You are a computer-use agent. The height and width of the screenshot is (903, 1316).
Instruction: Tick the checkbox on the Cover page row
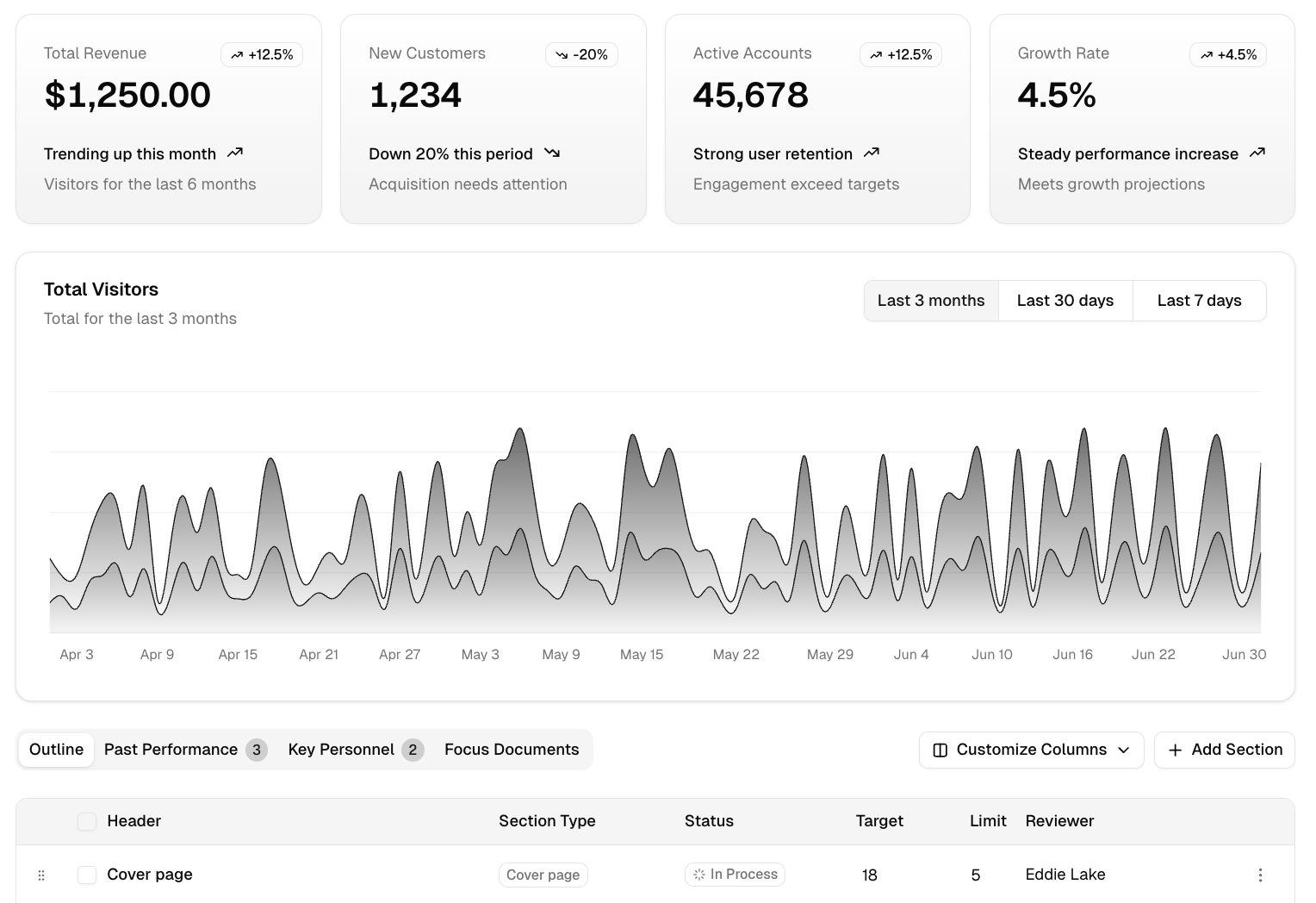coord(86,875)
